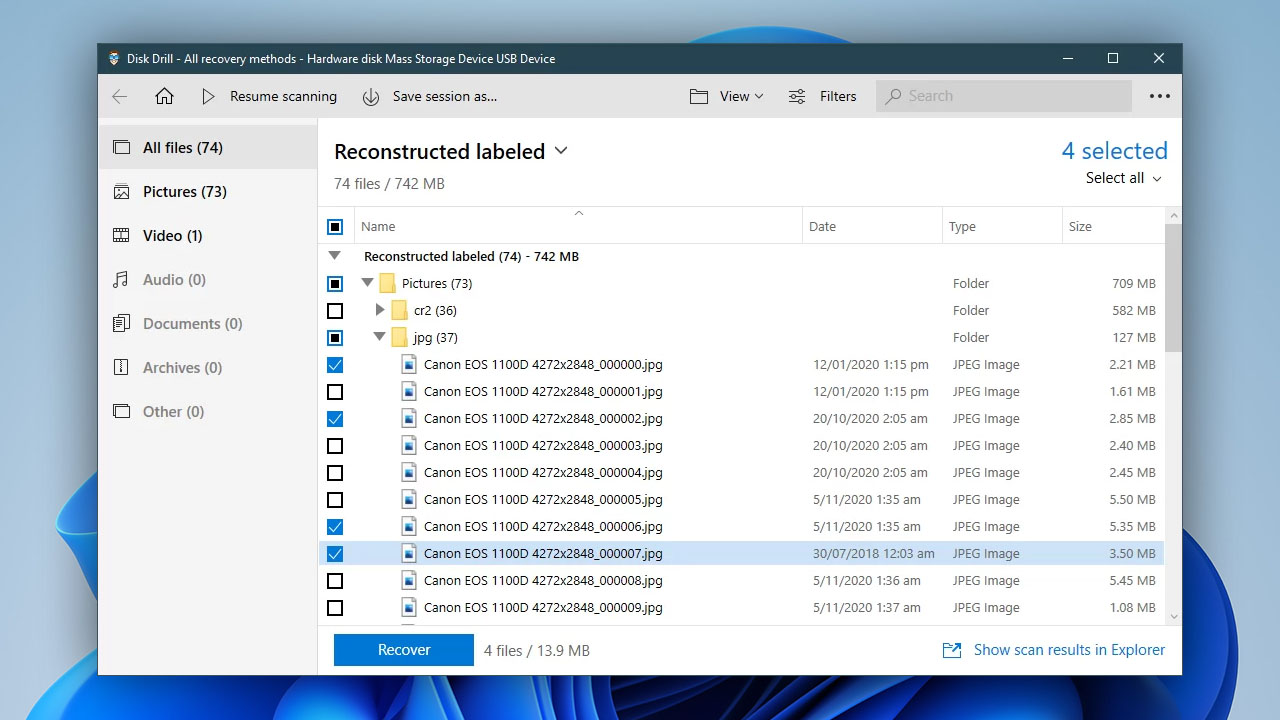Expand the cr2 (36) folder arrow
Image resolution: width=1280 pixels, height=720 pixels.
point(379,310)
